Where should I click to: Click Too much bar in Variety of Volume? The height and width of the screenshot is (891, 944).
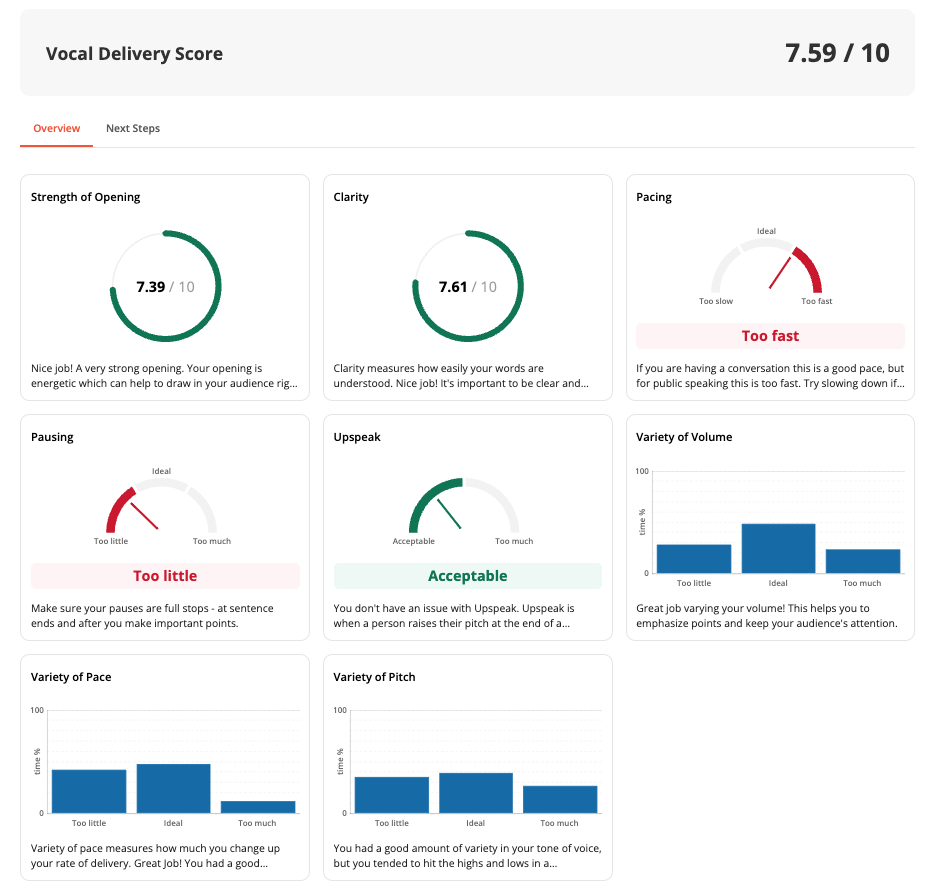(862, 561)
